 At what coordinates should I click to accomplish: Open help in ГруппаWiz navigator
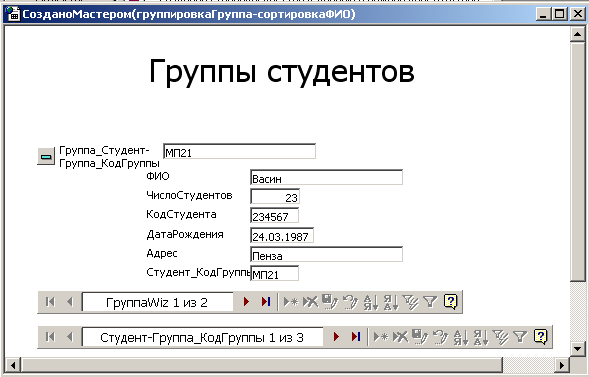point(450,302)
